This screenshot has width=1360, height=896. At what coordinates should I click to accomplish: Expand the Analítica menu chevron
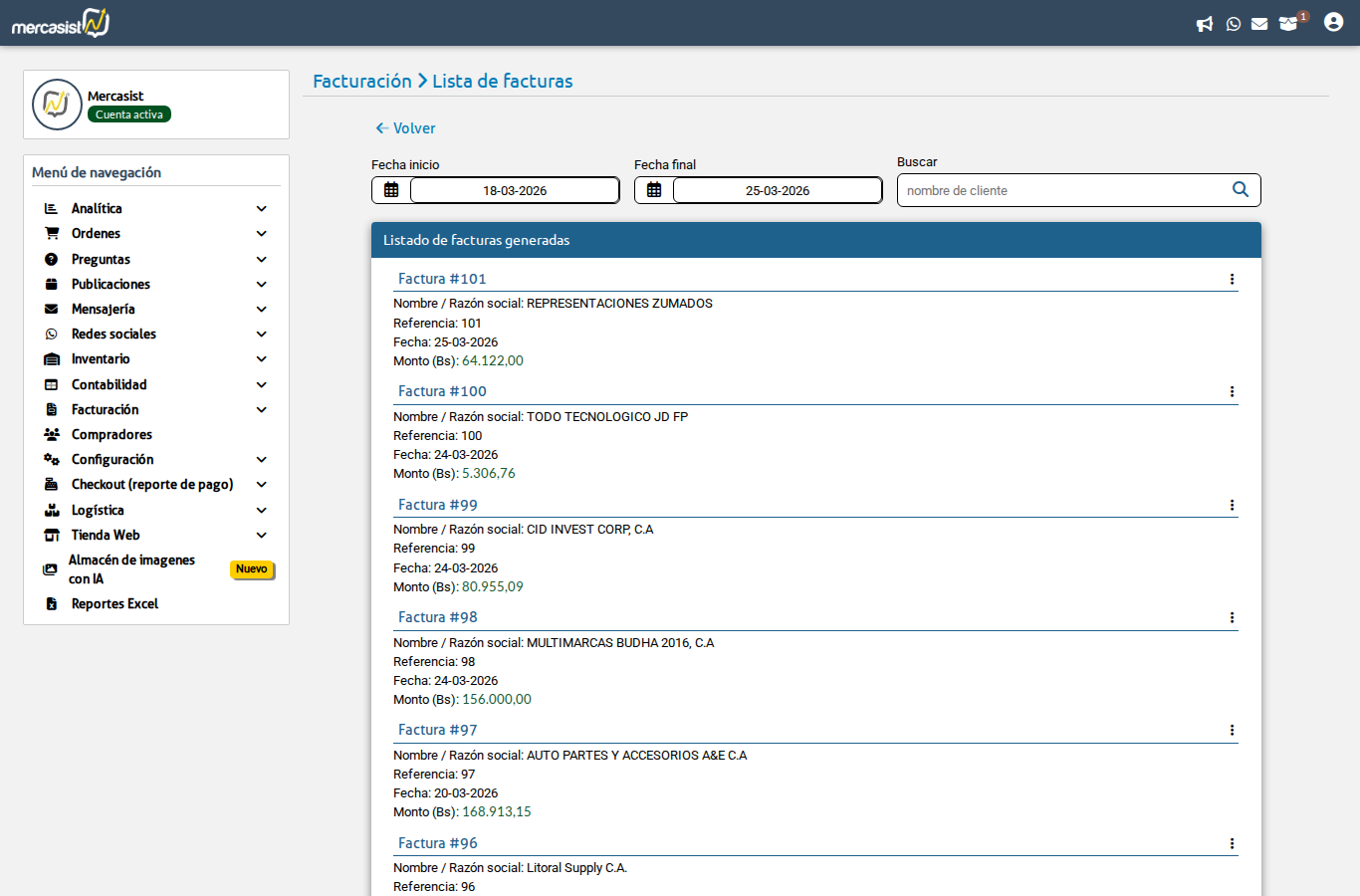(x=262, y=209)
